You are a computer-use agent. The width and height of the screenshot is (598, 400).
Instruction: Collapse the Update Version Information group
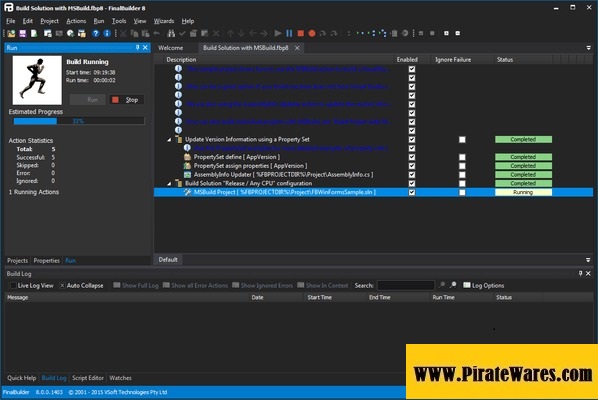169,140
